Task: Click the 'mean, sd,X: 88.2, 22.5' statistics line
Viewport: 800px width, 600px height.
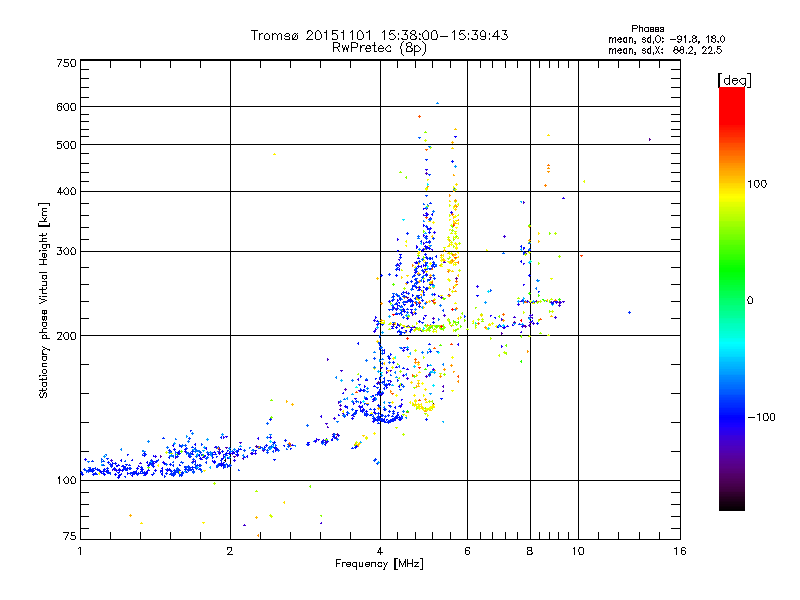Action: click(665, 50)
